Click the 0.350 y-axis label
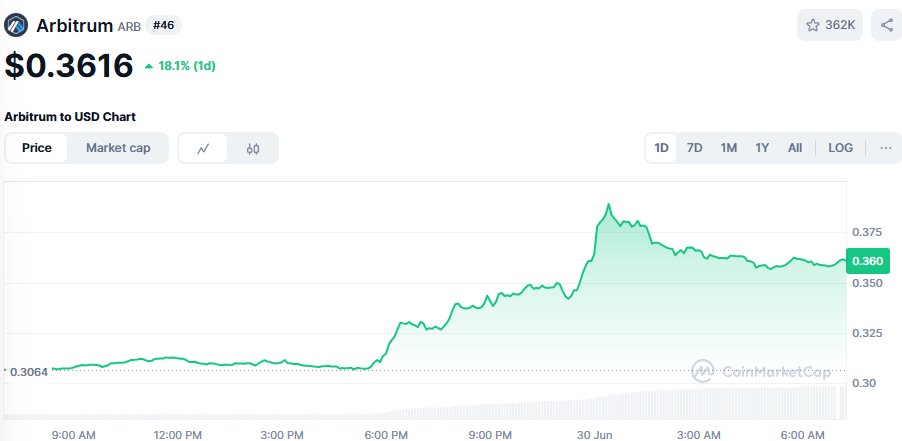 pos(867,283)
